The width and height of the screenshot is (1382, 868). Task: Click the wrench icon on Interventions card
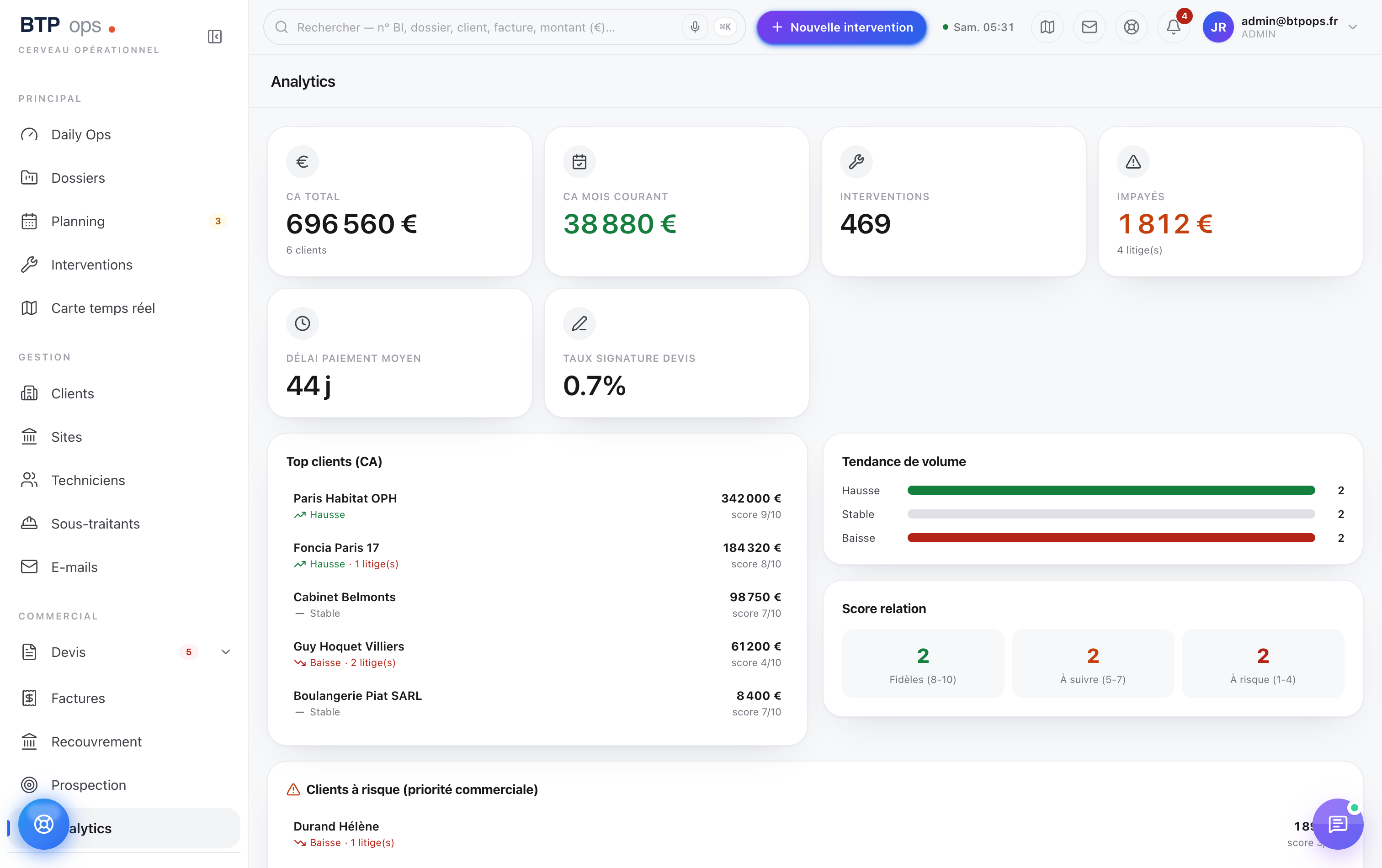click(x=856, y=162)
